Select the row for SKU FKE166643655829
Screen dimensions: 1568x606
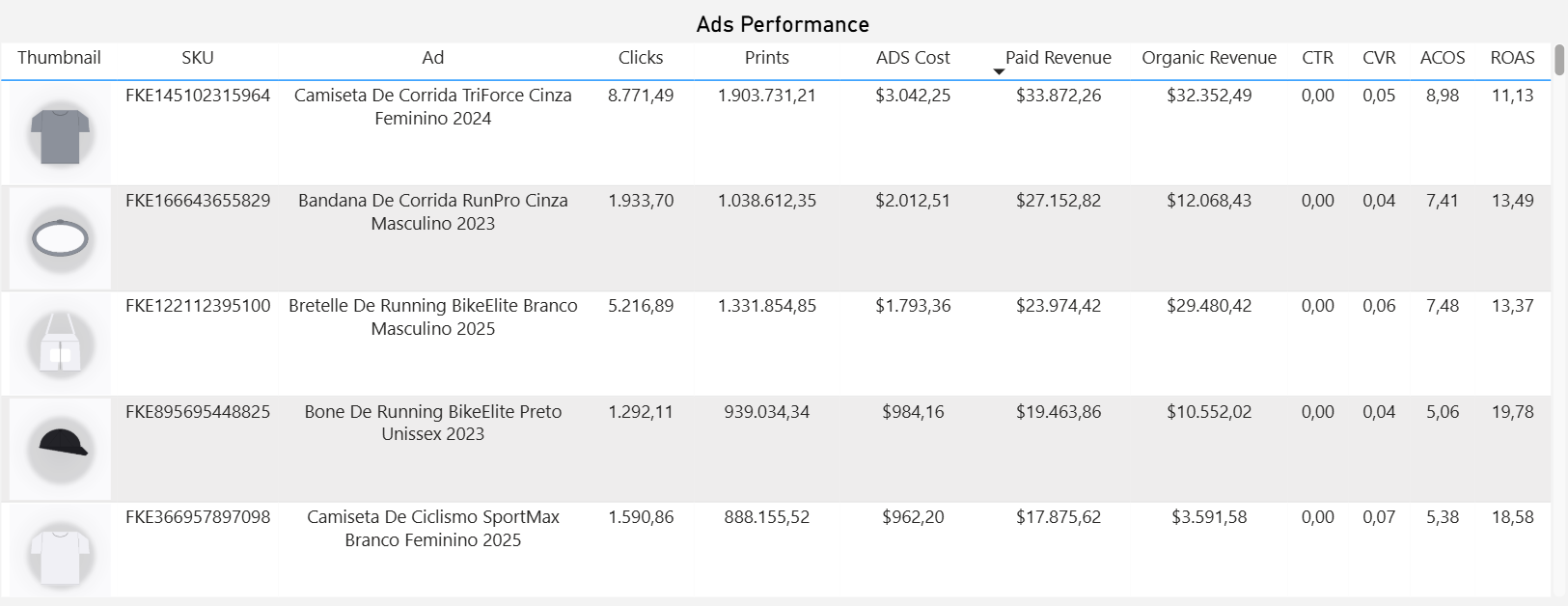click(675, 237)
